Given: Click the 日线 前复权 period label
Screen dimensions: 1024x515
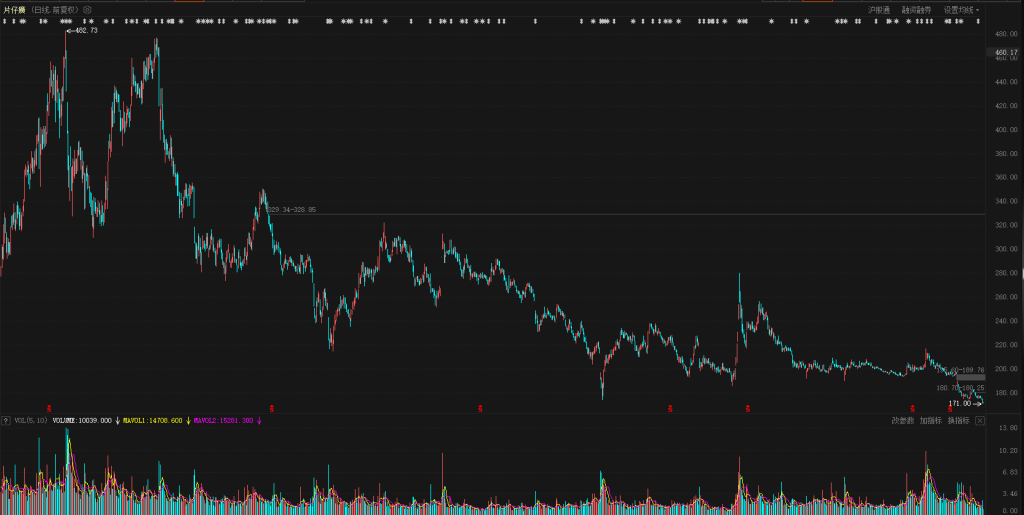Looking at the screenshot, I should pyautogui.click(x=55, y=9).
